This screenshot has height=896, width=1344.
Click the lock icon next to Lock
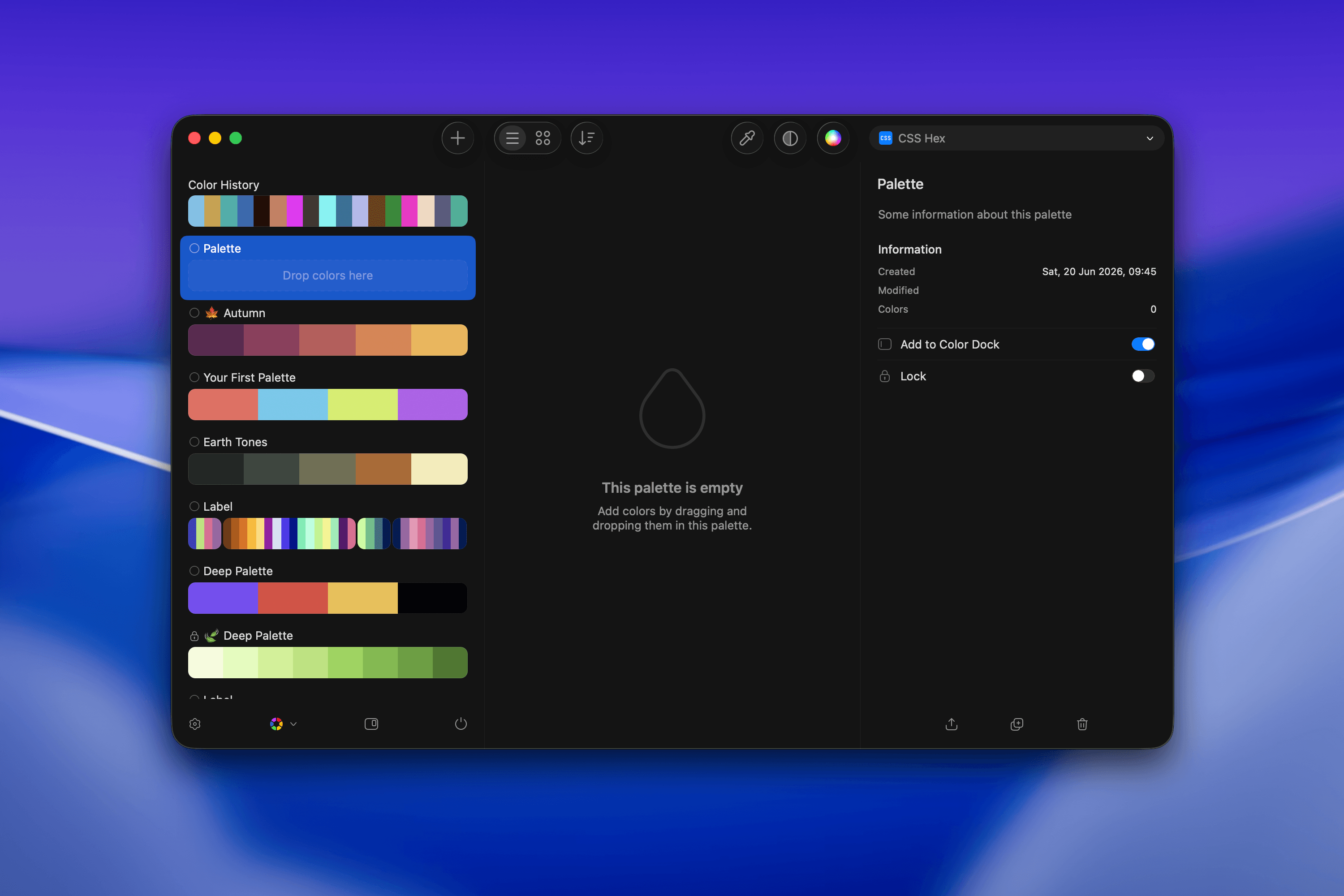coord(884,376)
